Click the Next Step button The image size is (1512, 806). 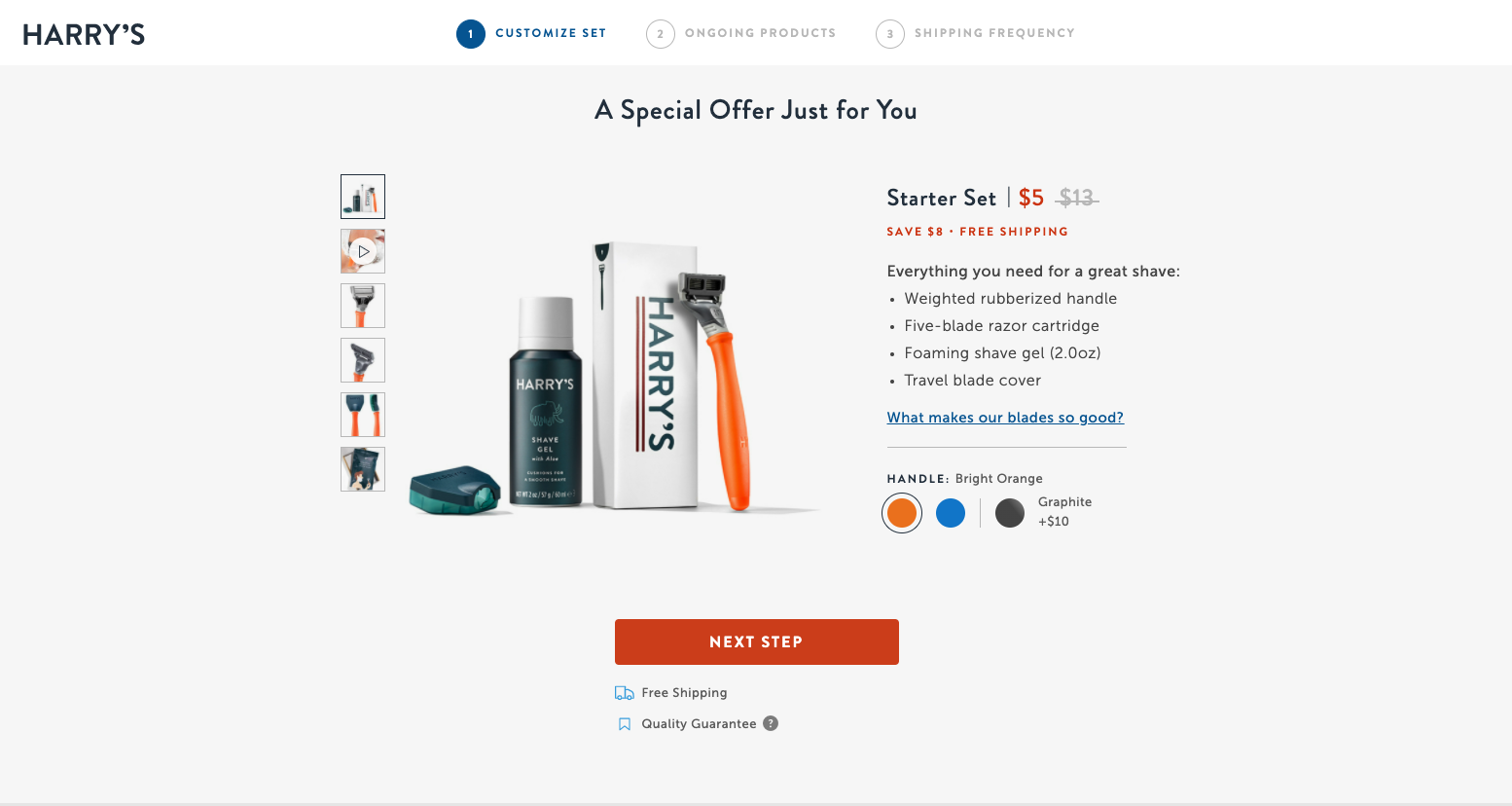coord(757,642)
